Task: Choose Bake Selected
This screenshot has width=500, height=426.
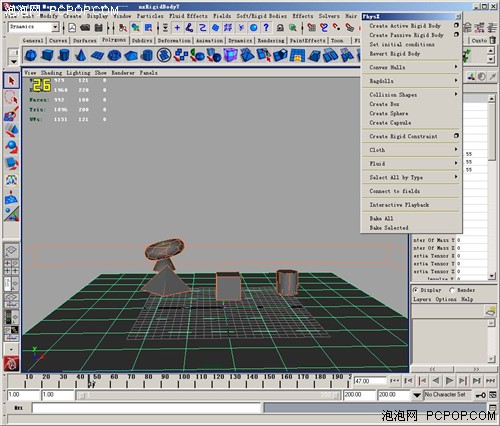Action: pos(389,228)
